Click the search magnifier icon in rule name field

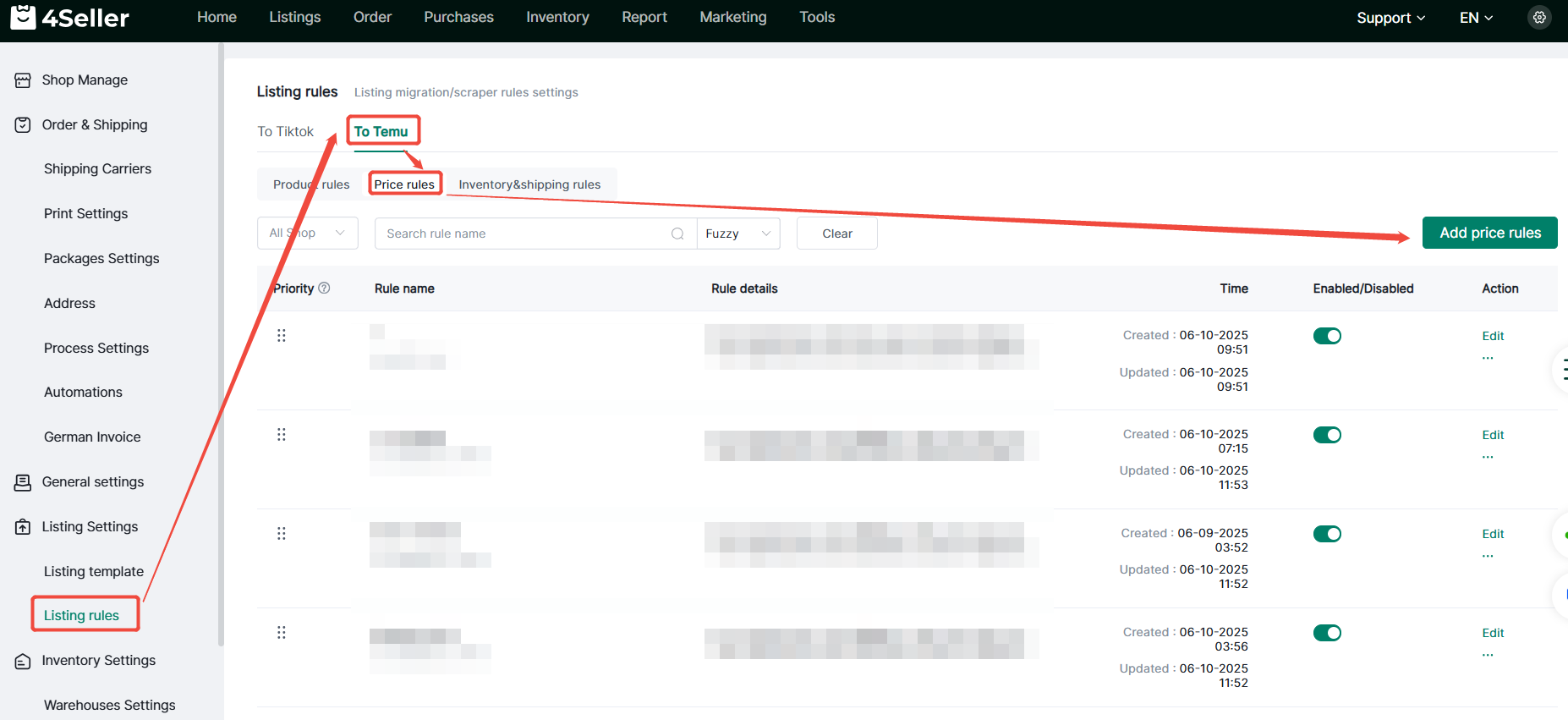click(x=677, y=234)
